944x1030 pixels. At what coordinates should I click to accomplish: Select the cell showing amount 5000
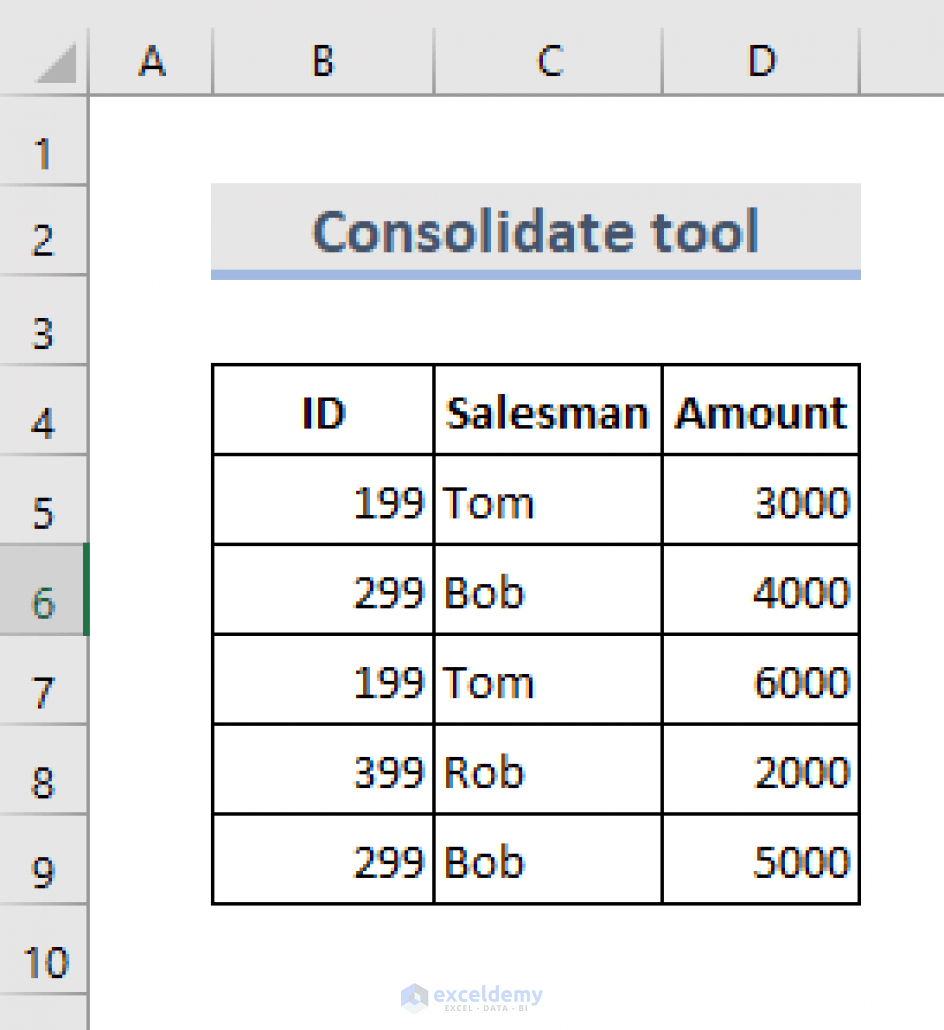coord(762,859)
